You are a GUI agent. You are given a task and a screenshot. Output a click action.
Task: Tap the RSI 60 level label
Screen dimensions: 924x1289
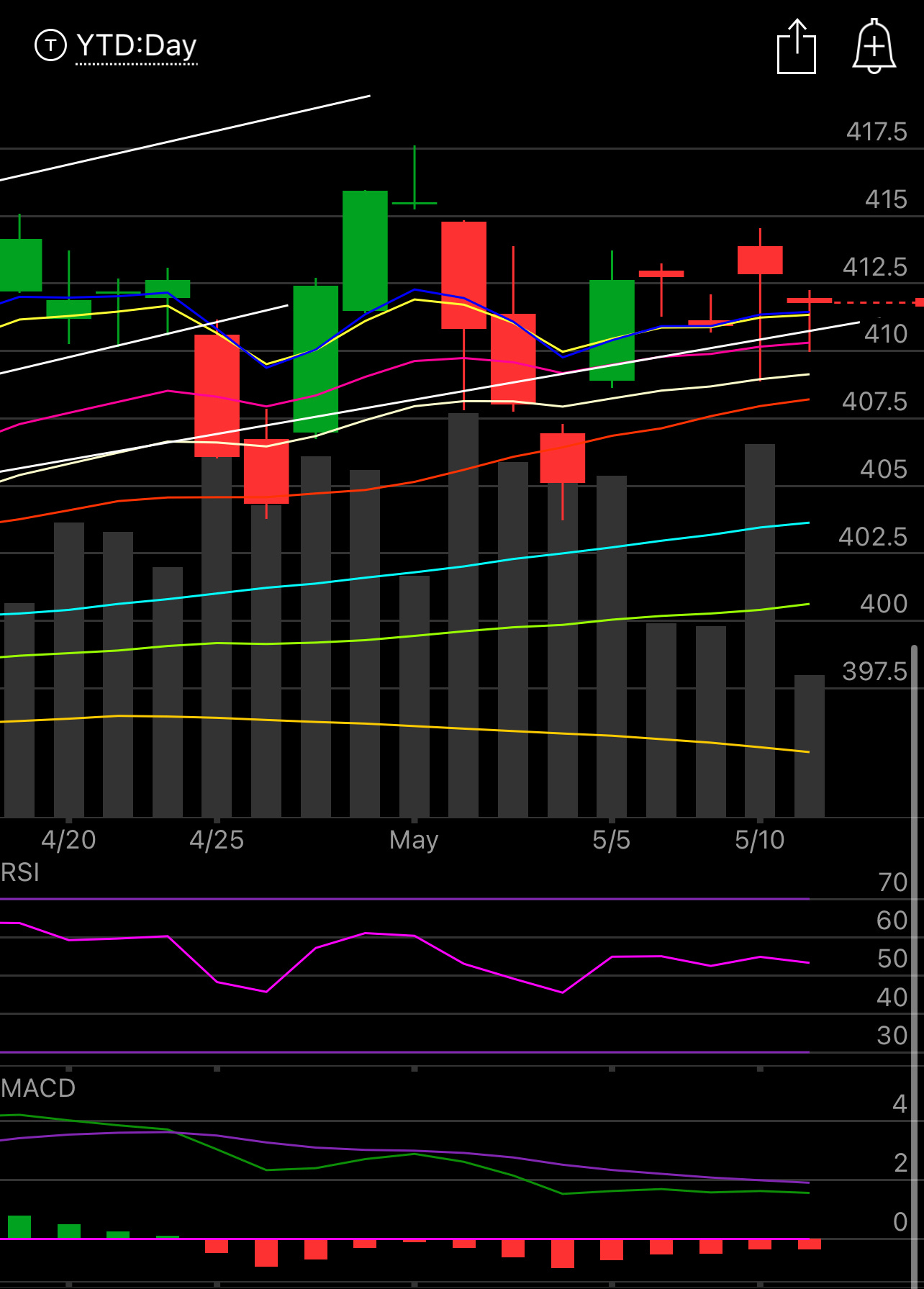click(x=892, y=921)
